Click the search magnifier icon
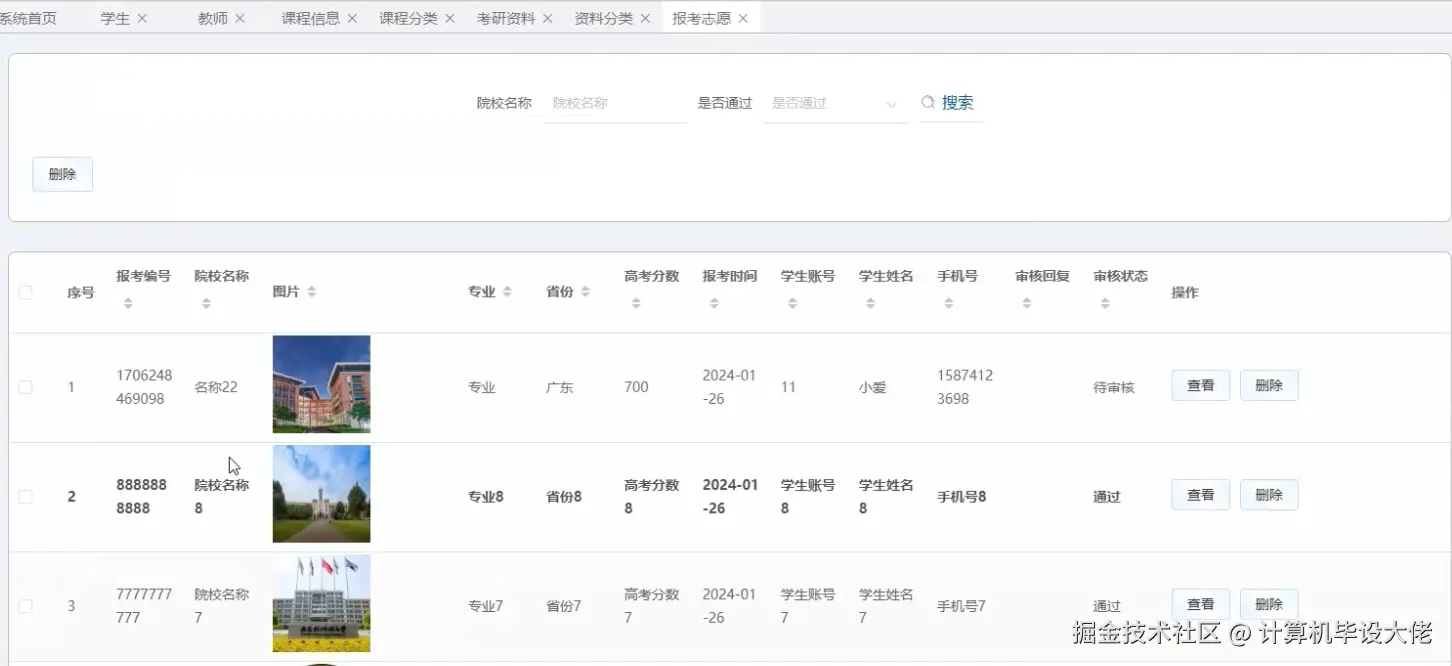The height and width of the screenshot is (666, 1452). 928,102
